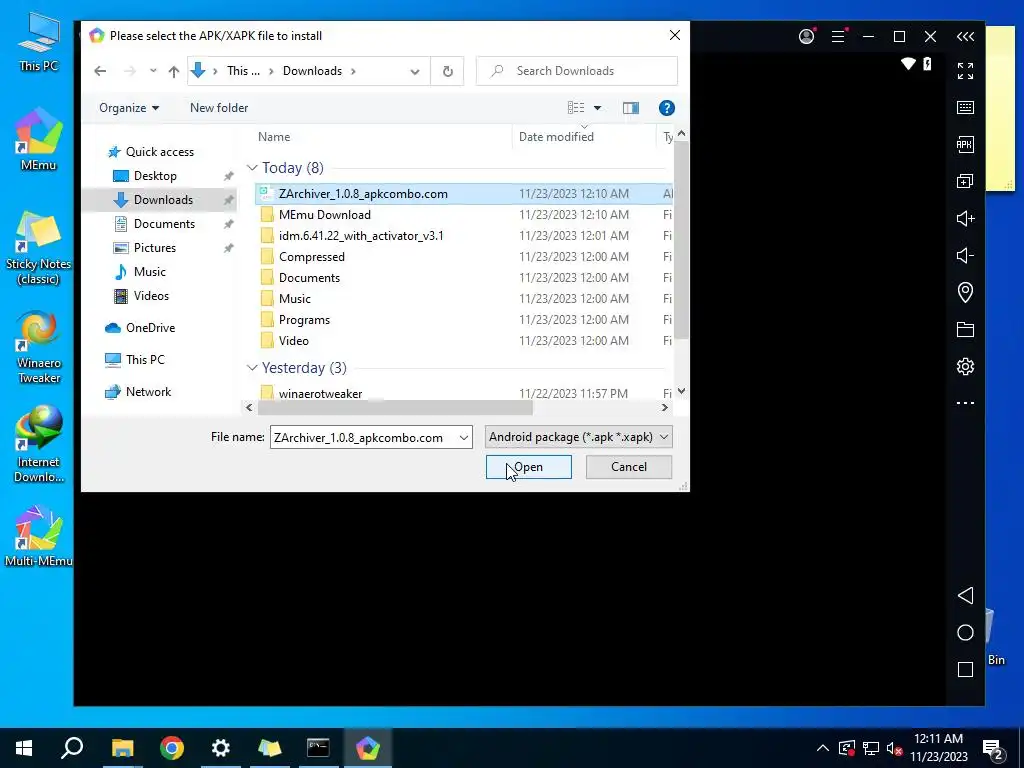1024x768 pixels.
Task: Click the File name text field
Action: 364,438
